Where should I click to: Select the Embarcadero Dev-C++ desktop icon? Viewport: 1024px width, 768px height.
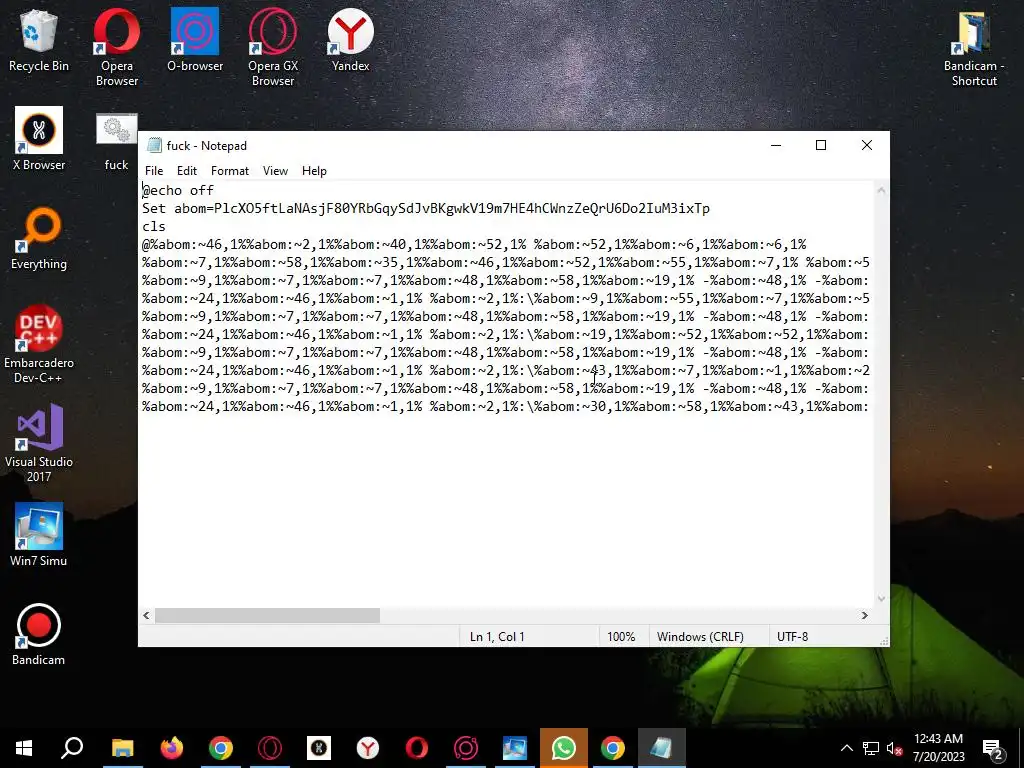[39, 344]
